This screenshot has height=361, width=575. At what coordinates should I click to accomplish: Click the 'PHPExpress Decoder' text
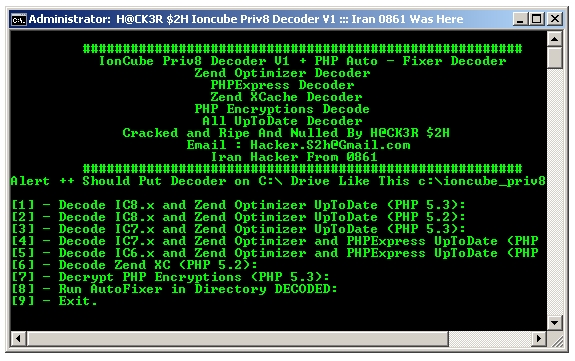282,85
